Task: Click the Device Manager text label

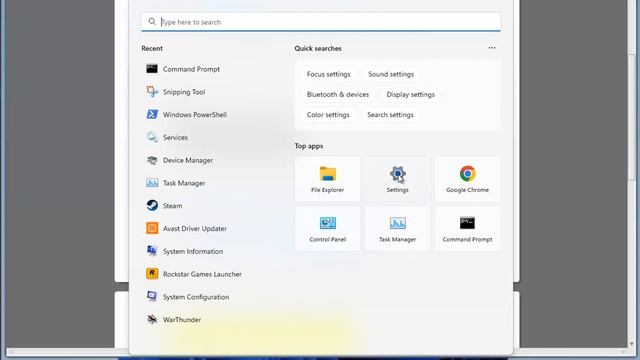Action: click(188, 160)
